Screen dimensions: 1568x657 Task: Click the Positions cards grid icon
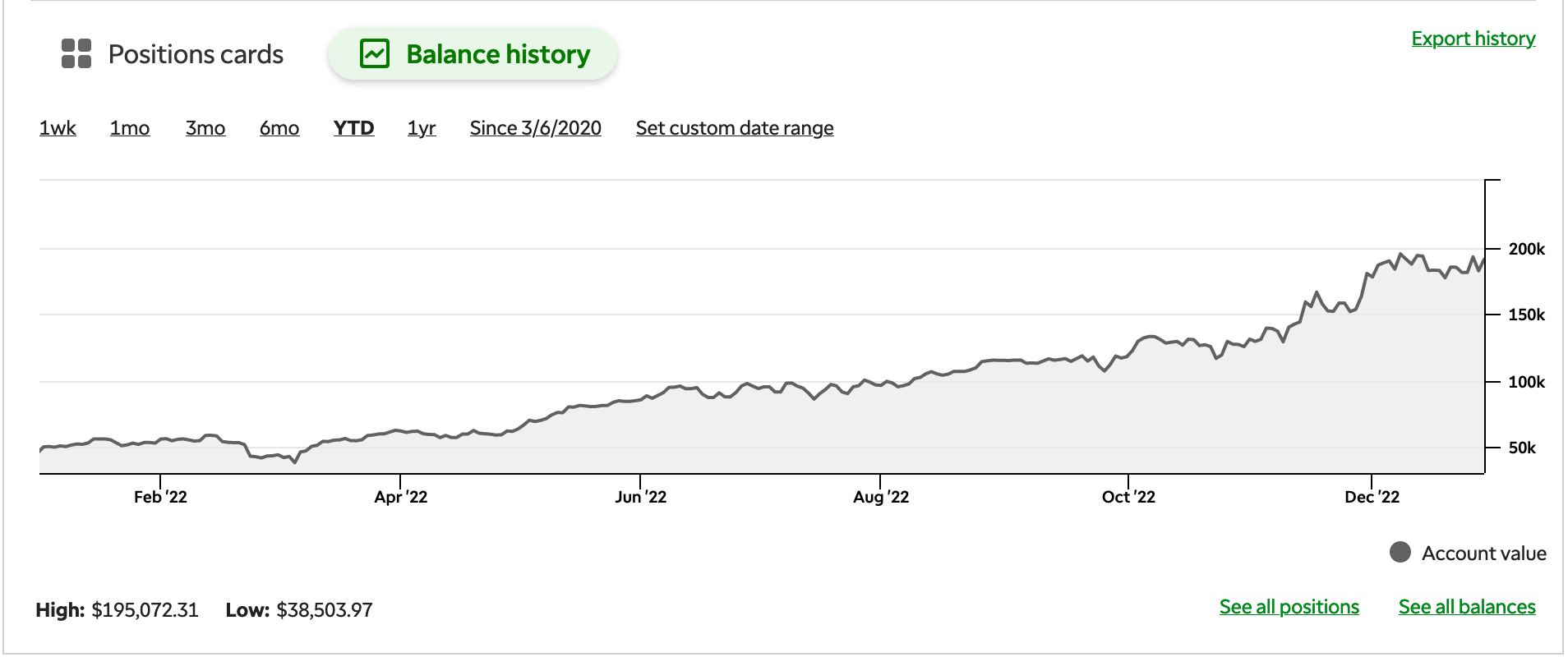[x=76, y=54]
